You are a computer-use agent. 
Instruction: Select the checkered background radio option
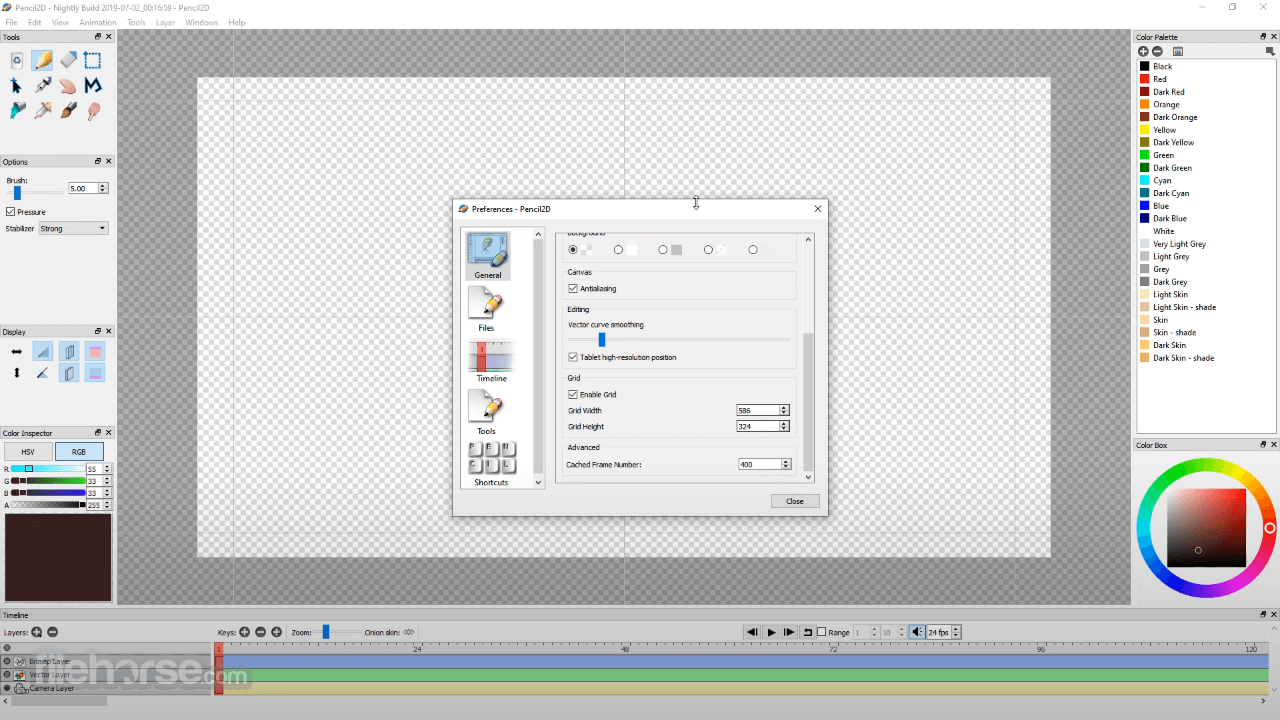573,250
